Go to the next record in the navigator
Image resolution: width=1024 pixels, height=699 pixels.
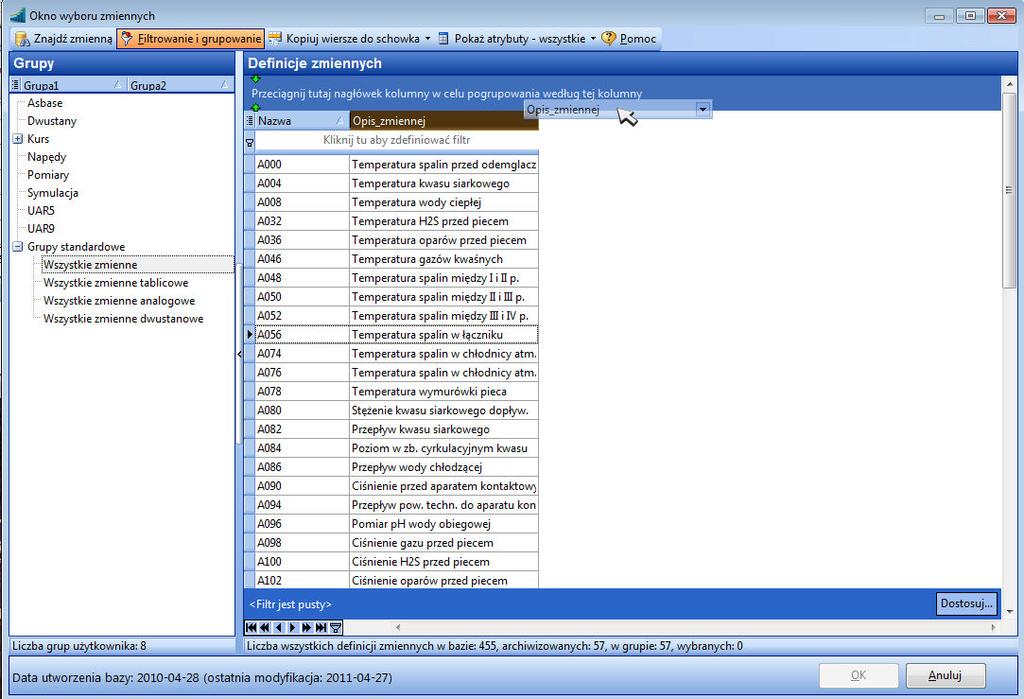[x=293, y=628]
